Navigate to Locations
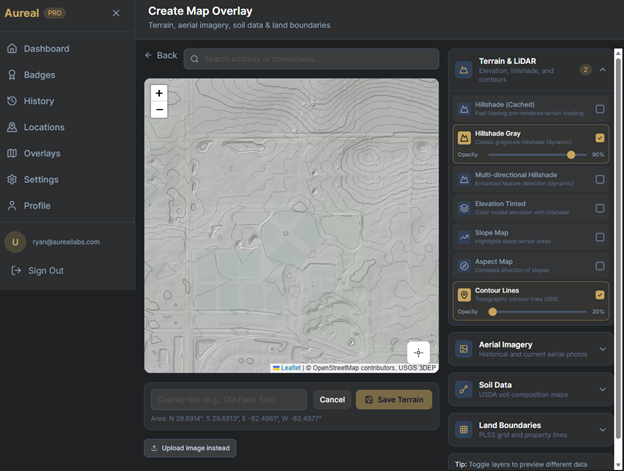The width and height of the screenshot is (624, 471). point(44,127)
